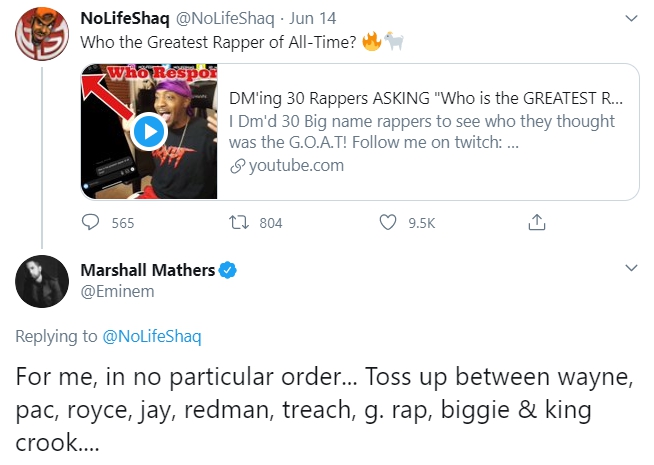654x465 pixels.
Task: Open the share icon menu
Action: click(x=536, y=222)
